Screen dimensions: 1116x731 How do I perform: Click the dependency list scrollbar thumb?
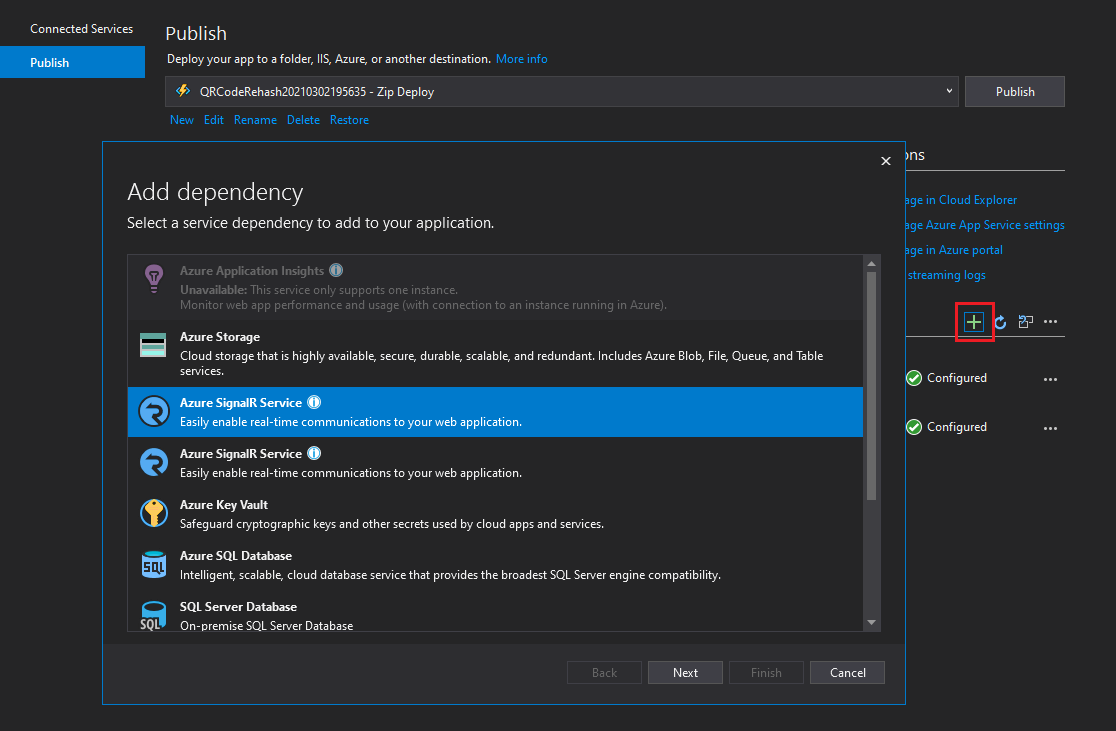871,386
